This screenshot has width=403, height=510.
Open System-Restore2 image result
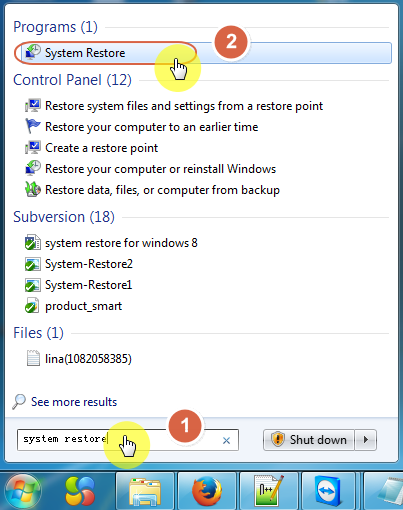point(89,264)
